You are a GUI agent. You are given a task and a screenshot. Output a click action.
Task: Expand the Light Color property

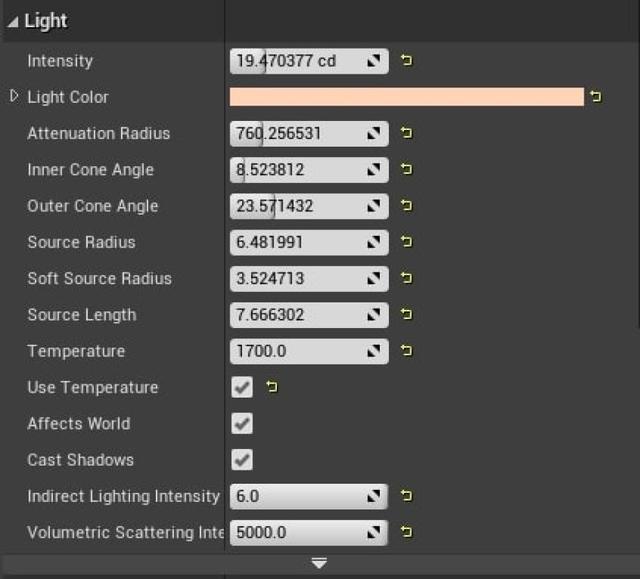tap(14, 97)
